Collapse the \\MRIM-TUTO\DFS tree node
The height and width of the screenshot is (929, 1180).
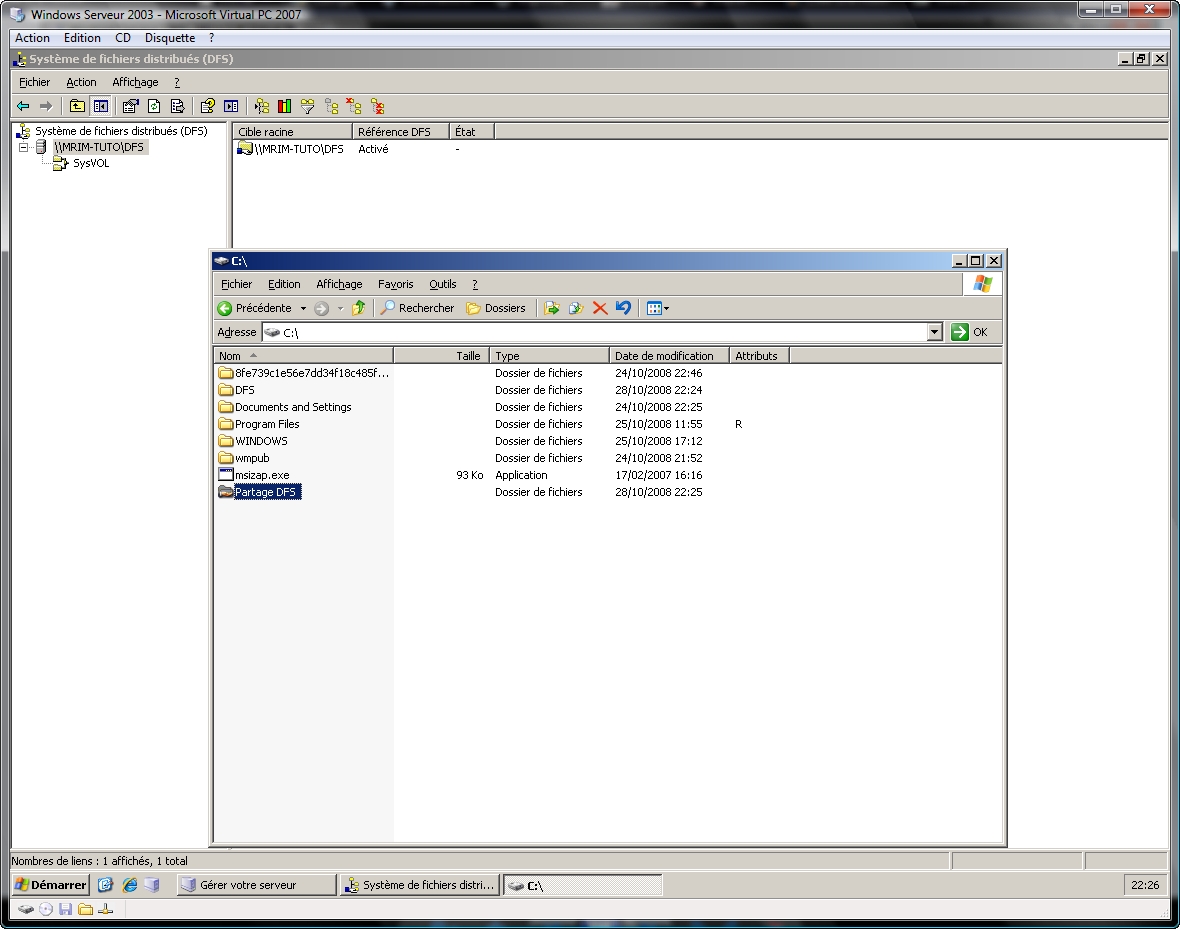click(23, 147)
